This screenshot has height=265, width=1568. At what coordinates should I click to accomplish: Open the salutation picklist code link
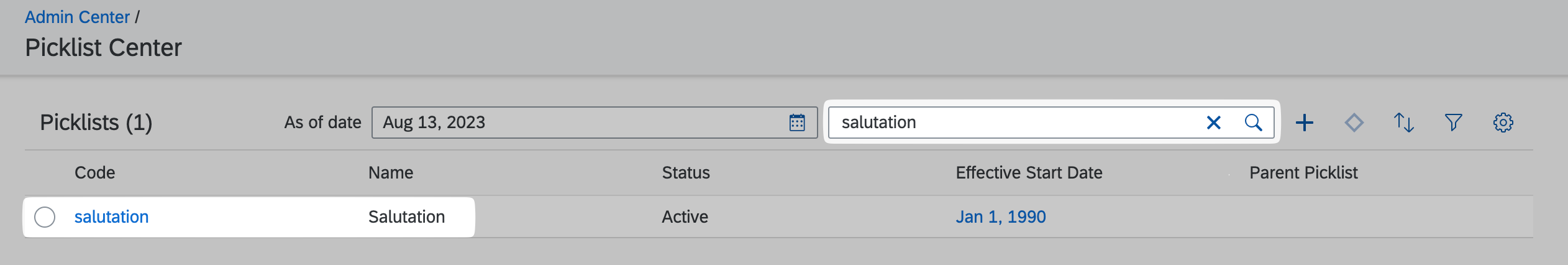point(111,217)
